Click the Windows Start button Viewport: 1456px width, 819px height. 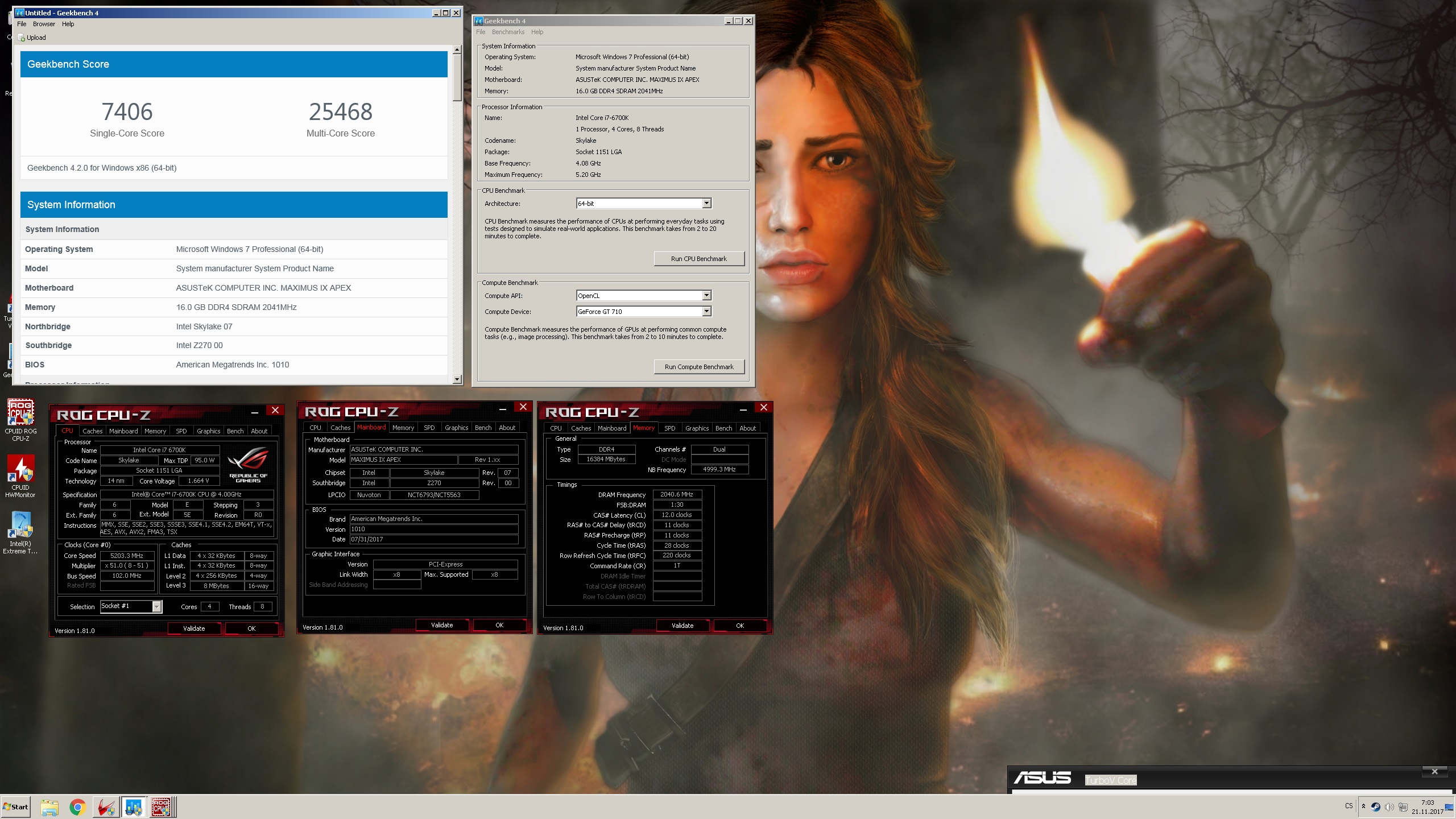tap(16, 806)
